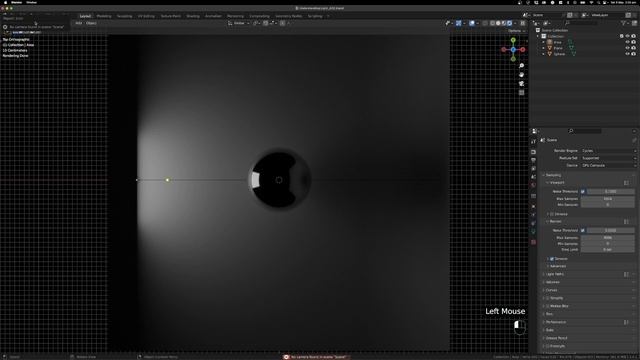640x360 pixels.
Task: Click Viewport Noise Threshold value field
Action: [611, 191]
